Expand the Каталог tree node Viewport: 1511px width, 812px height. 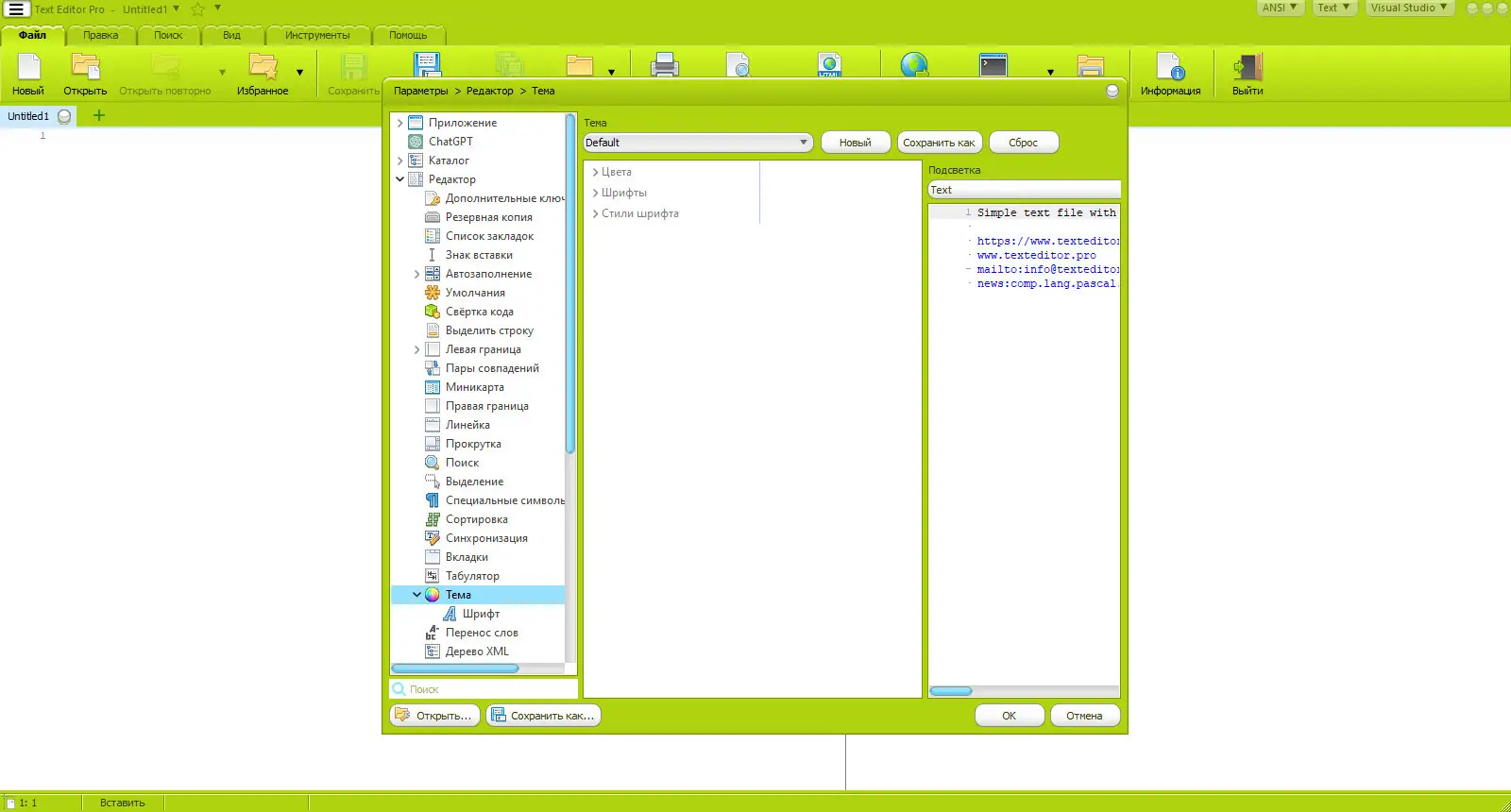point(399,161)
